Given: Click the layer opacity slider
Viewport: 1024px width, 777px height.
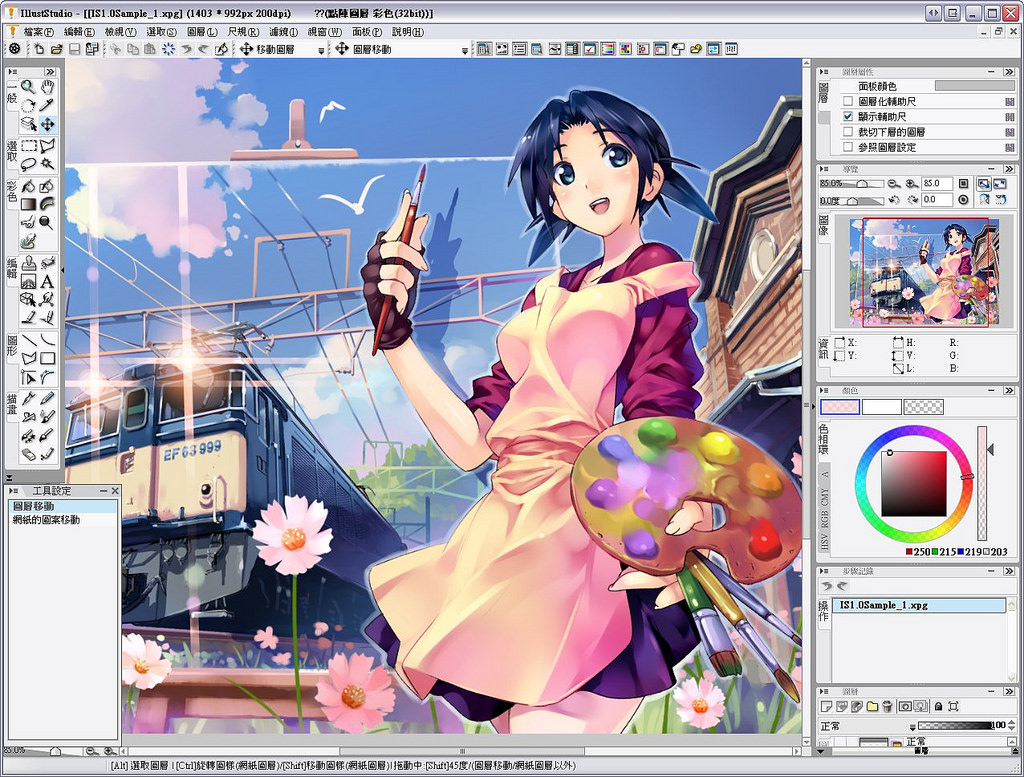Looking at the screenshot, I should [x=955, y=725].
